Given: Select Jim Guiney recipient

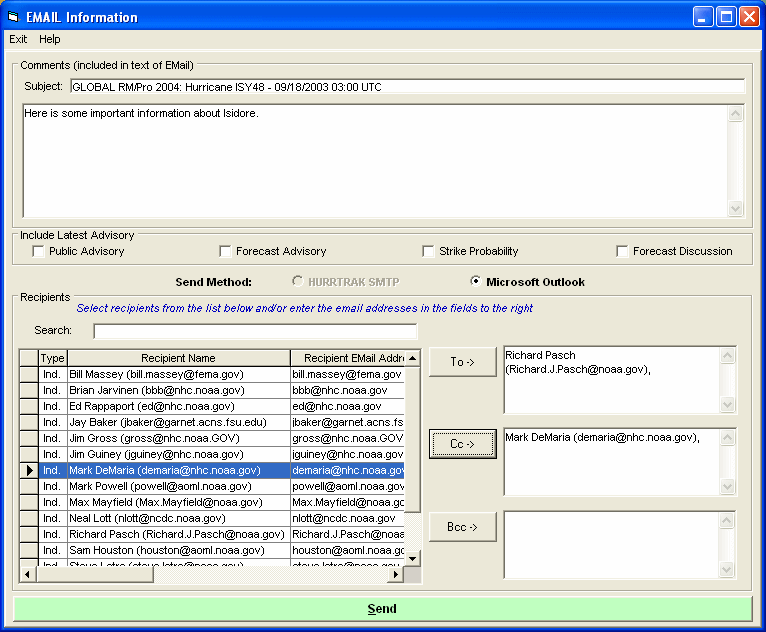Looking at the screenshot, I should (212, 454).
